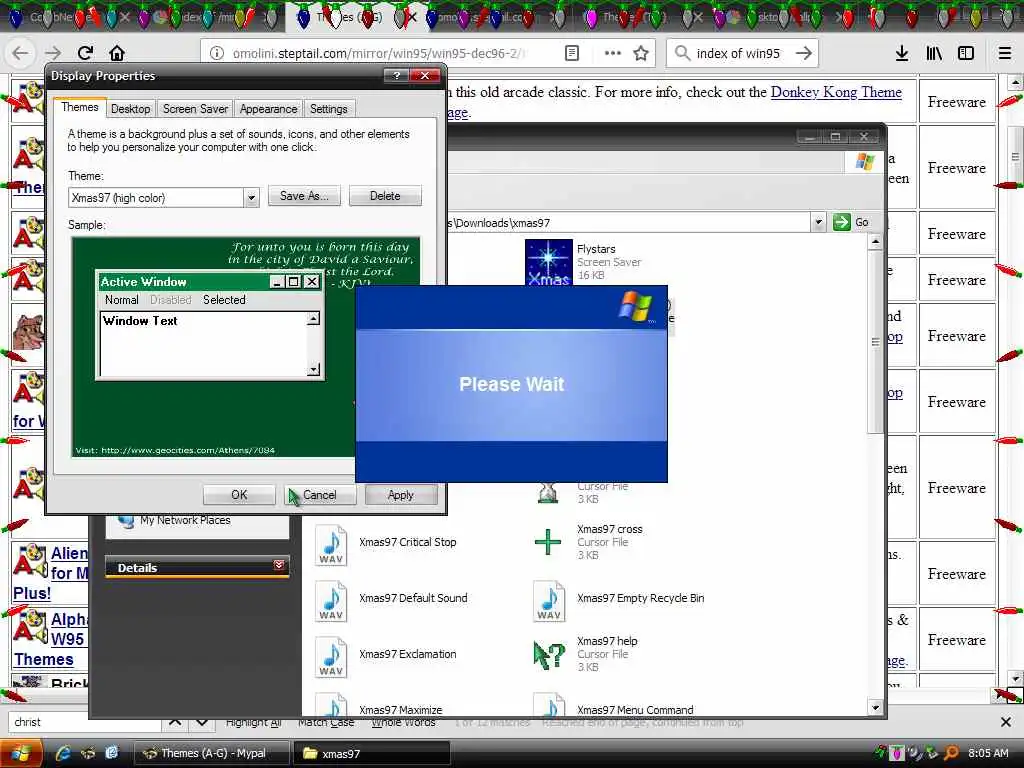This screenshot has height=768, width=1024.
Task: Open the downloads arrow icon
Action: [902, 54]
